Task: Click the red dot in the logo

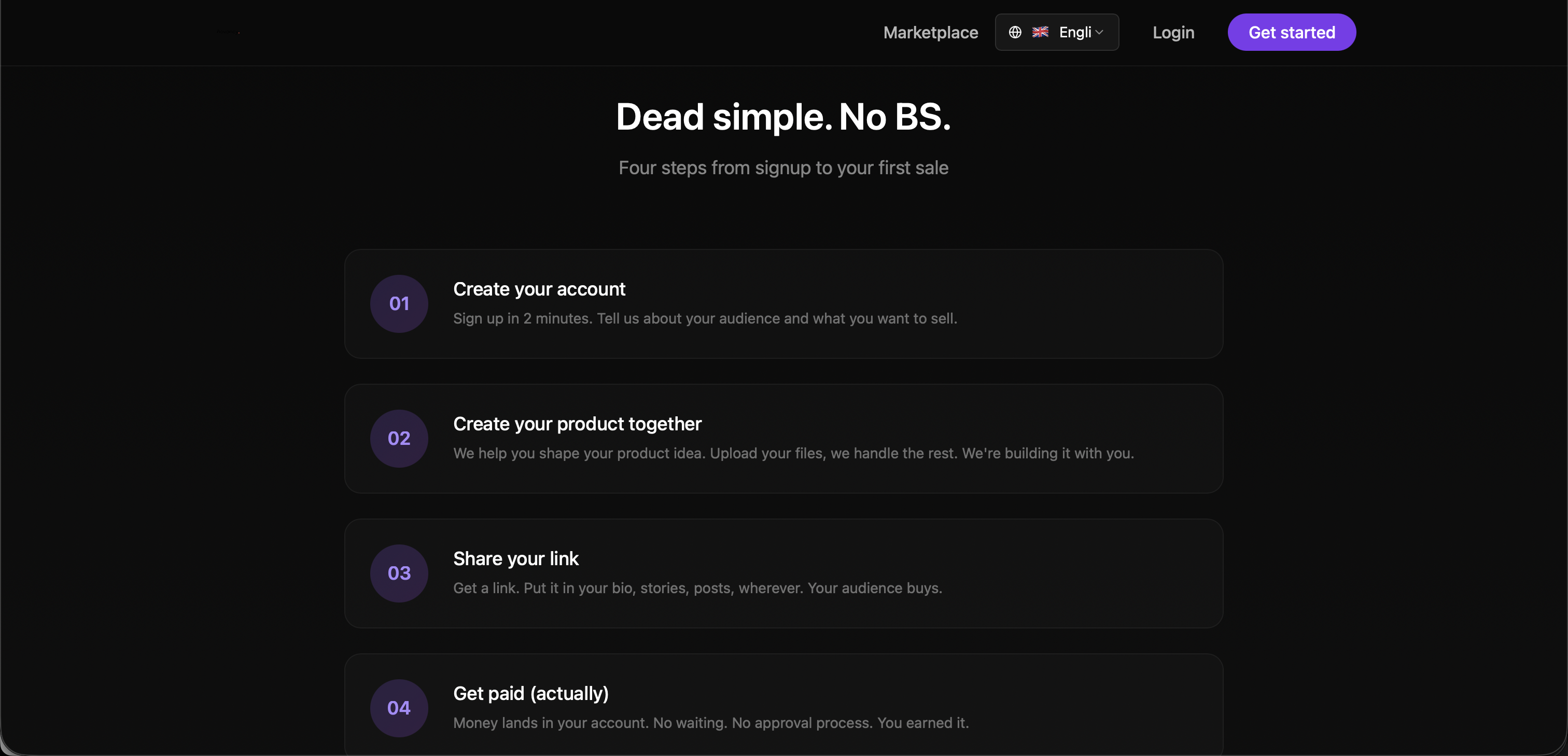Action: tap(239, 33)
